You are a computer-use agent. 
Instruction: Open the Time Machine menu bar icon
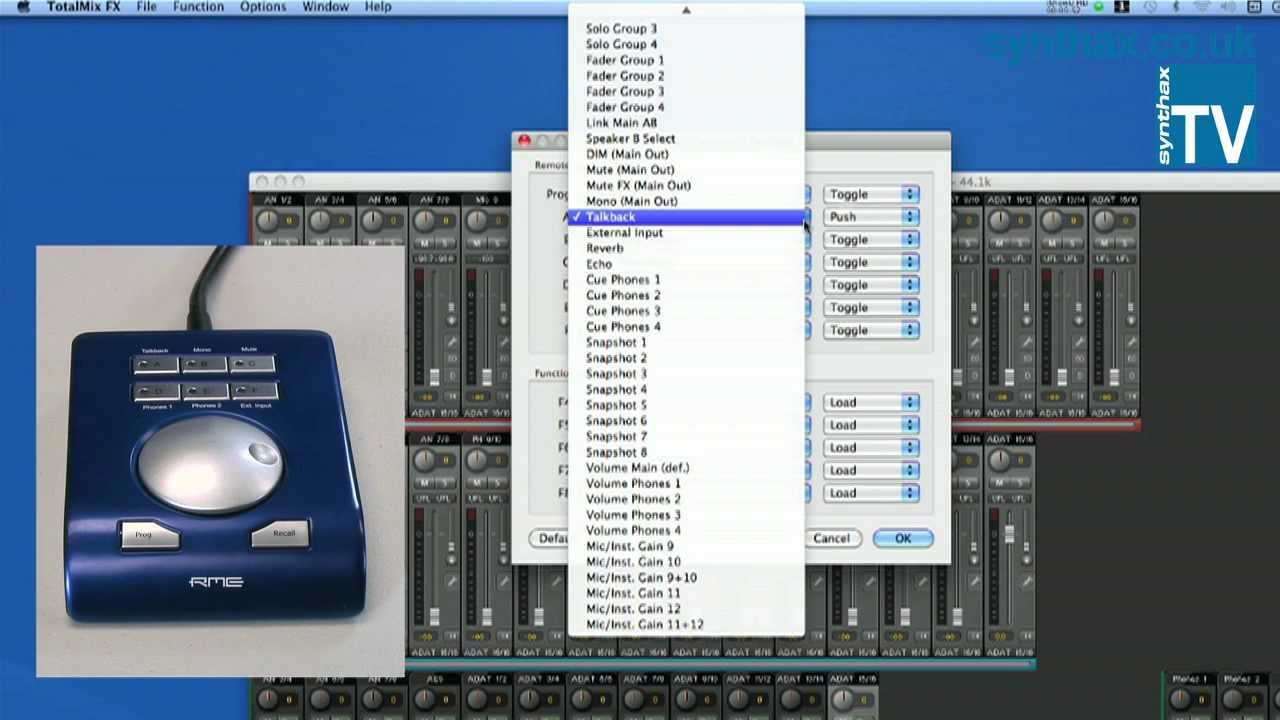click(1151, 7)
